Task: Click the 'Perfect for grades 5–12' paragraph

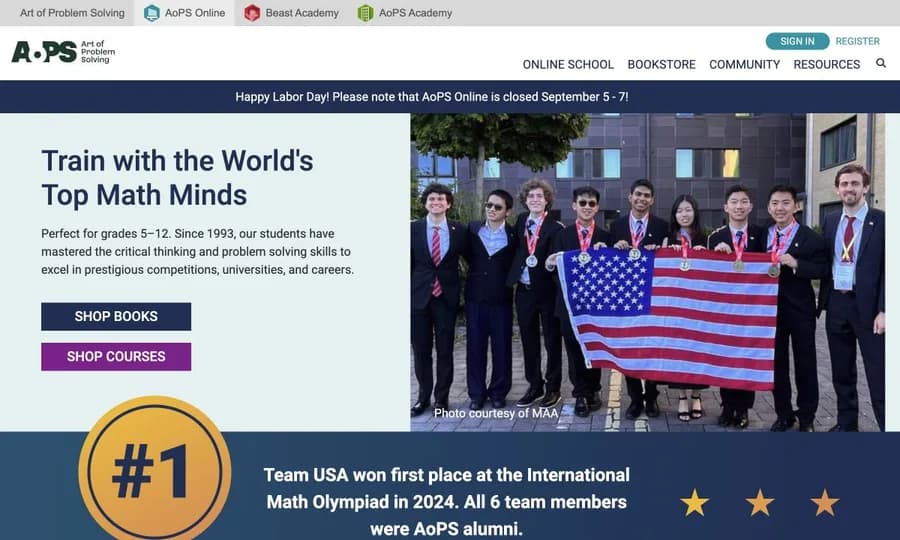Action: (x=197, y=251)
